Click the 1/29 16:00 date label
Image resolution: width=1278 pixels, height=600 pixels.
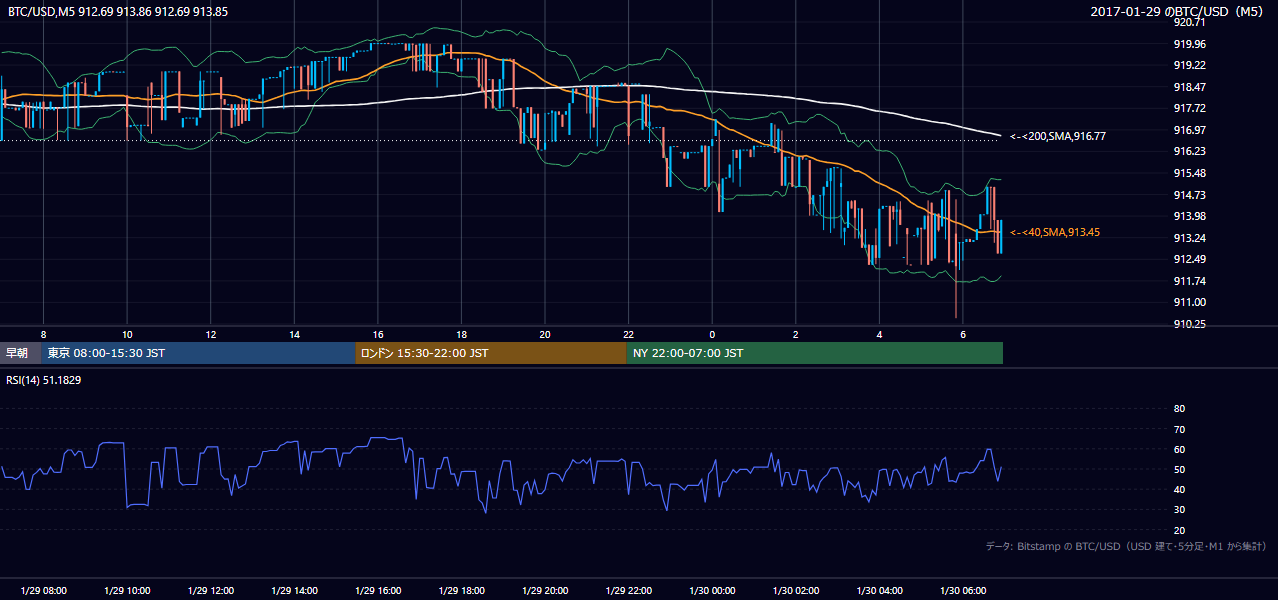[x=377, y=591]
